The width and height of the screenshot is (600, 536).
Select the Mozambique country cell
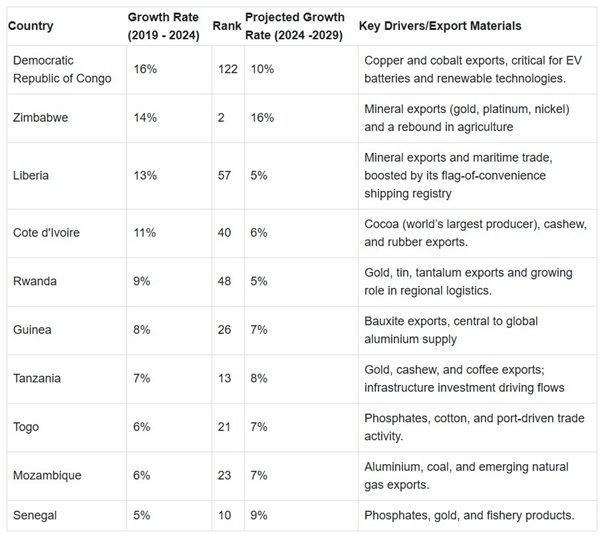tap(45, 475)
